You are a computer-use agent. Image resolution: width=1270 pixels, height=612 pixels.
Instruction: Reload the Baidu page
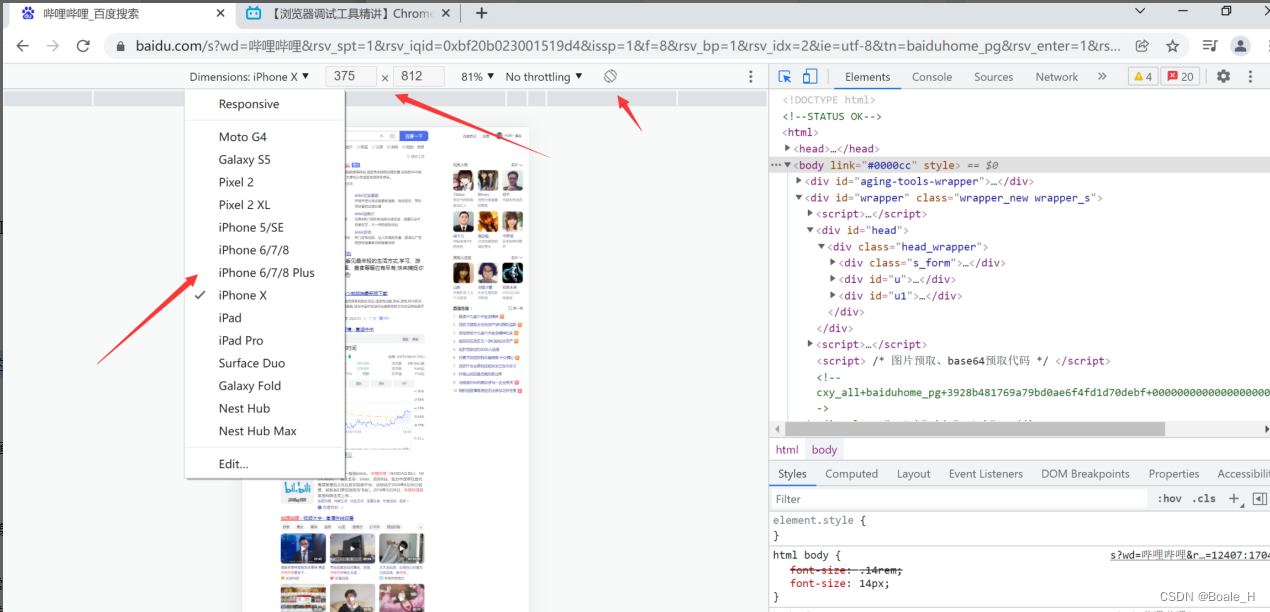[83, 46]
